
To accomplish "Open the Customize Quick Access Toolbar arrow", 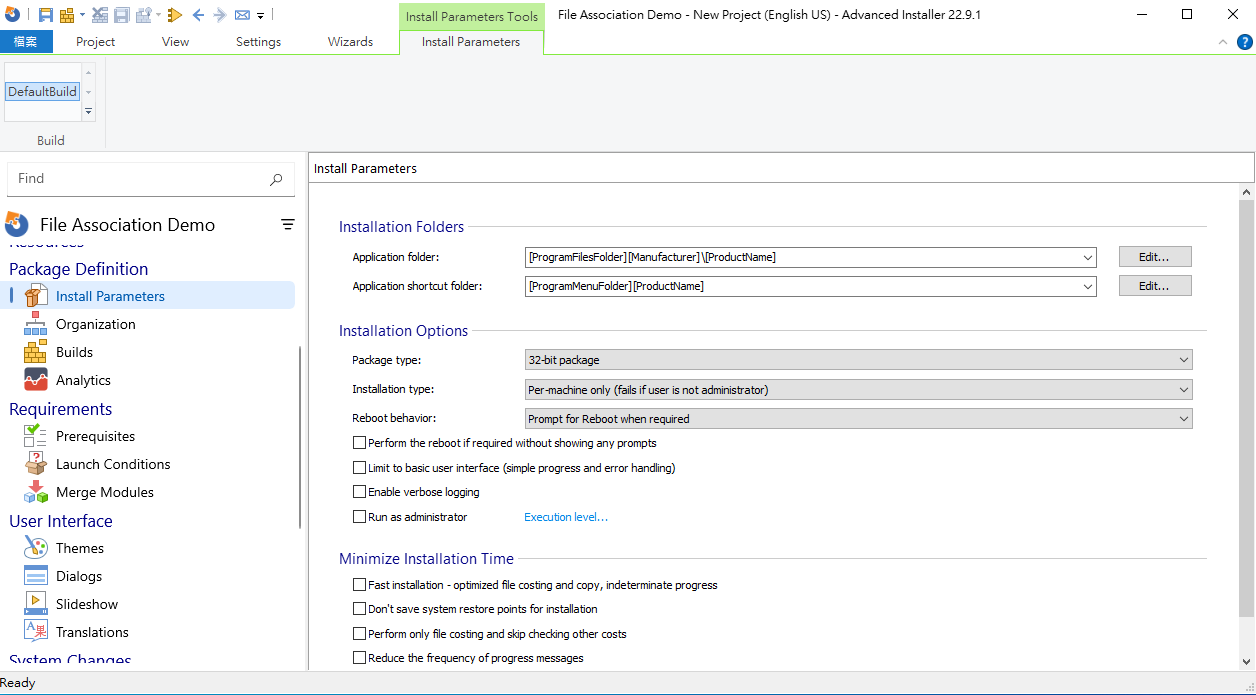I will coord(261,16).
